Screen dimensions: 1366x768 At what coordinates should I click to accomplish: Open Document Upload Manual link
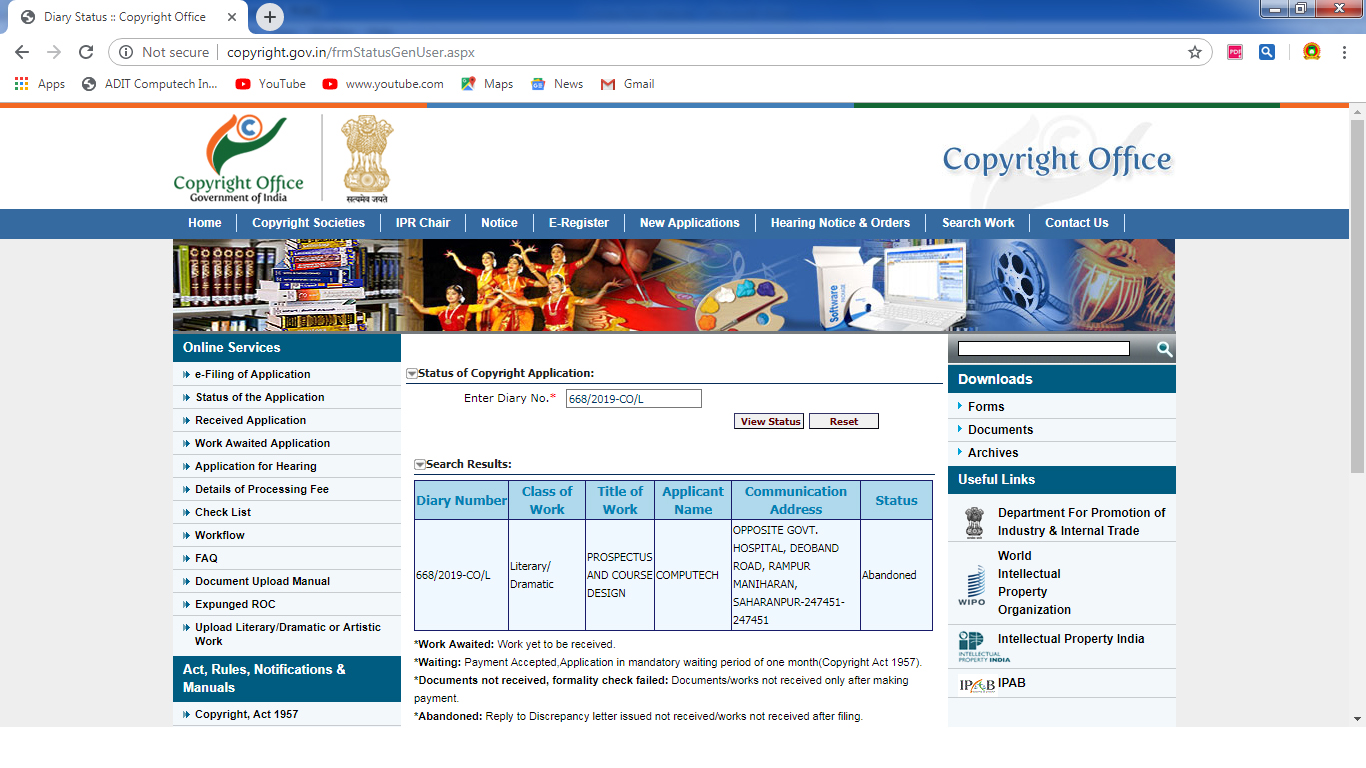click(x=263, y=581)
